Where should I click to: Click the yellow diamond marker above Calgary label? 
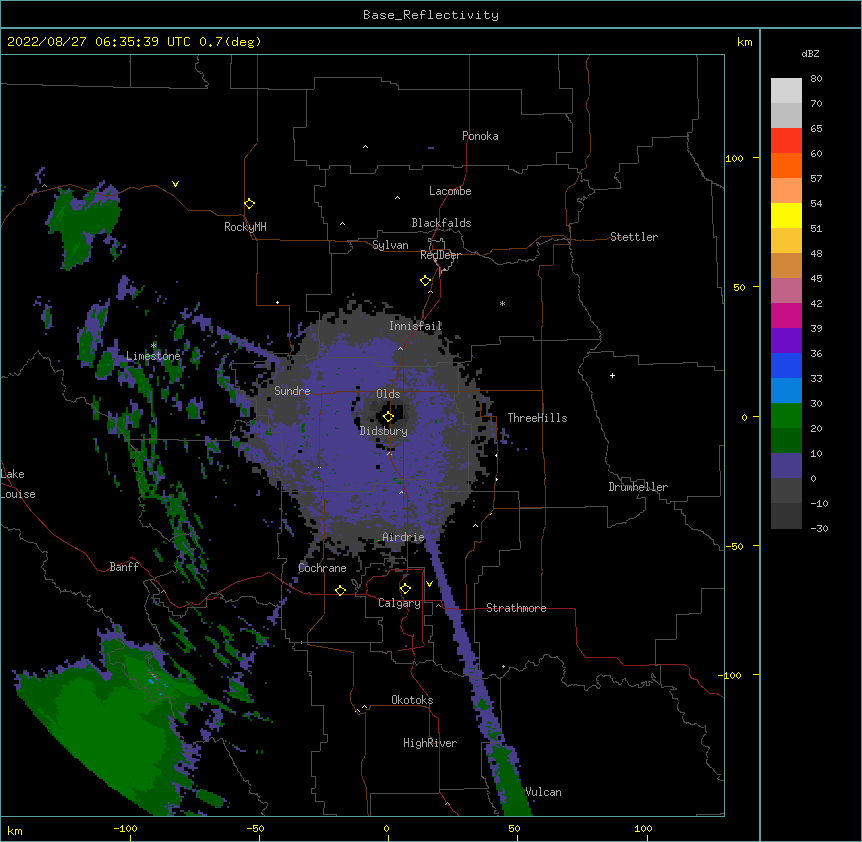405,589
